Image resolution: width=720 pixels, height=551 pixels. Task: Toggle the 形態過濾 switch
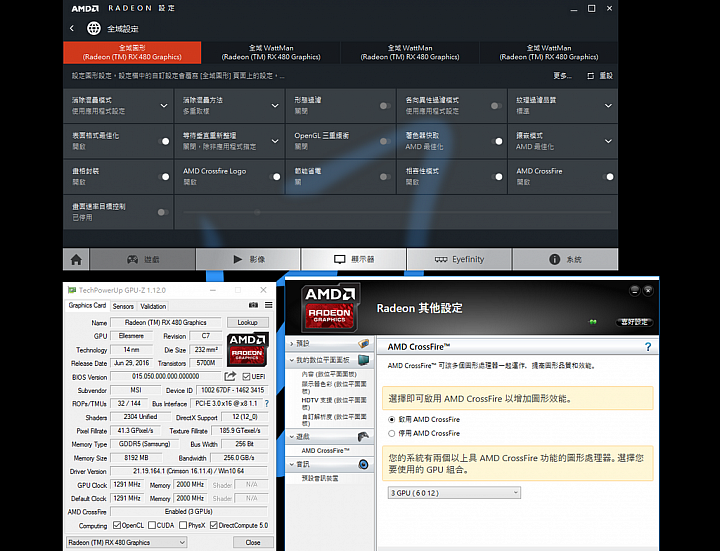tap(385, 106)
